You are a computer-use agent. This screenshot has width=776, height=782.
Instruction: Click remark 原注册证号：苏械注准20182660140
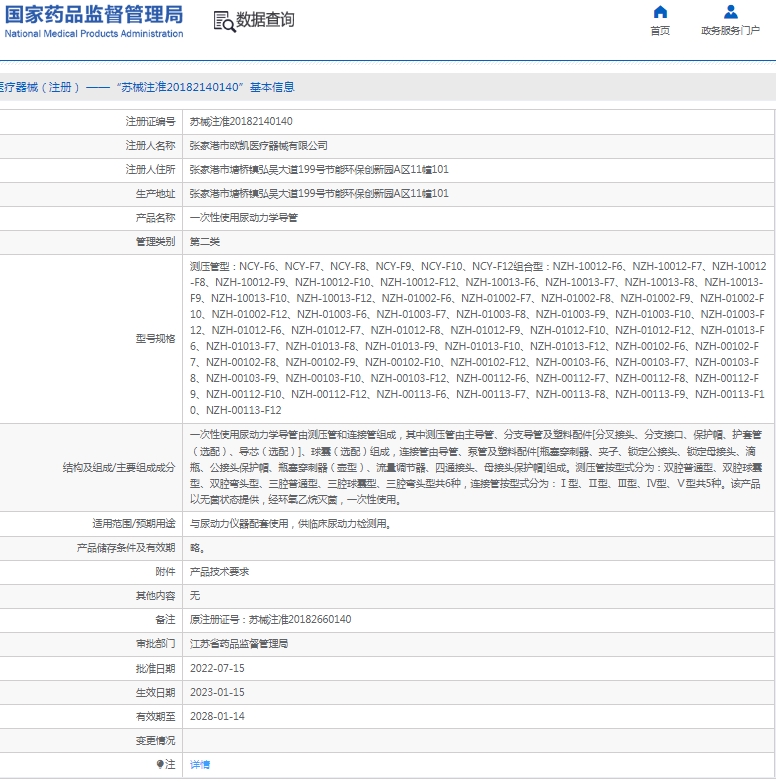tap(270, 619)
